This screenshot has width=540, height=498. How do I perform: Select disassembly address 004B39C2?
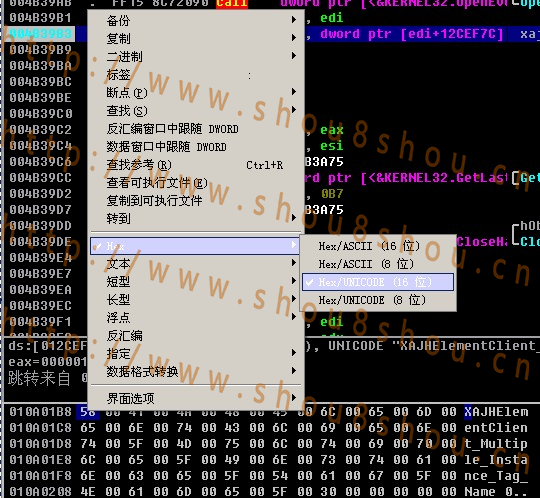tap(40, 129)
